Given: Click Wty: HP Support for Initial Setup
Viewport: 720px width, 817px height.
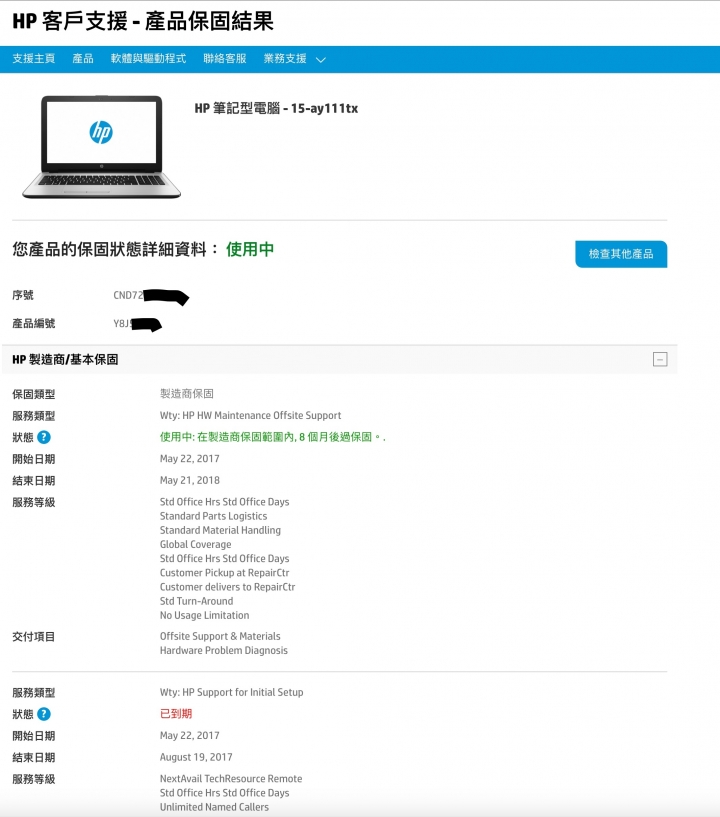Looking at the screenshot, I should pos(232,692).
